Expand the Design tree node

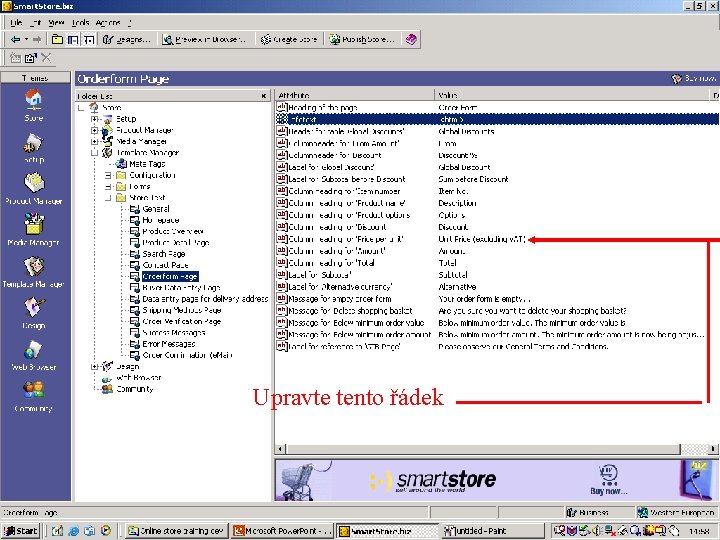(x=94, y=366)
